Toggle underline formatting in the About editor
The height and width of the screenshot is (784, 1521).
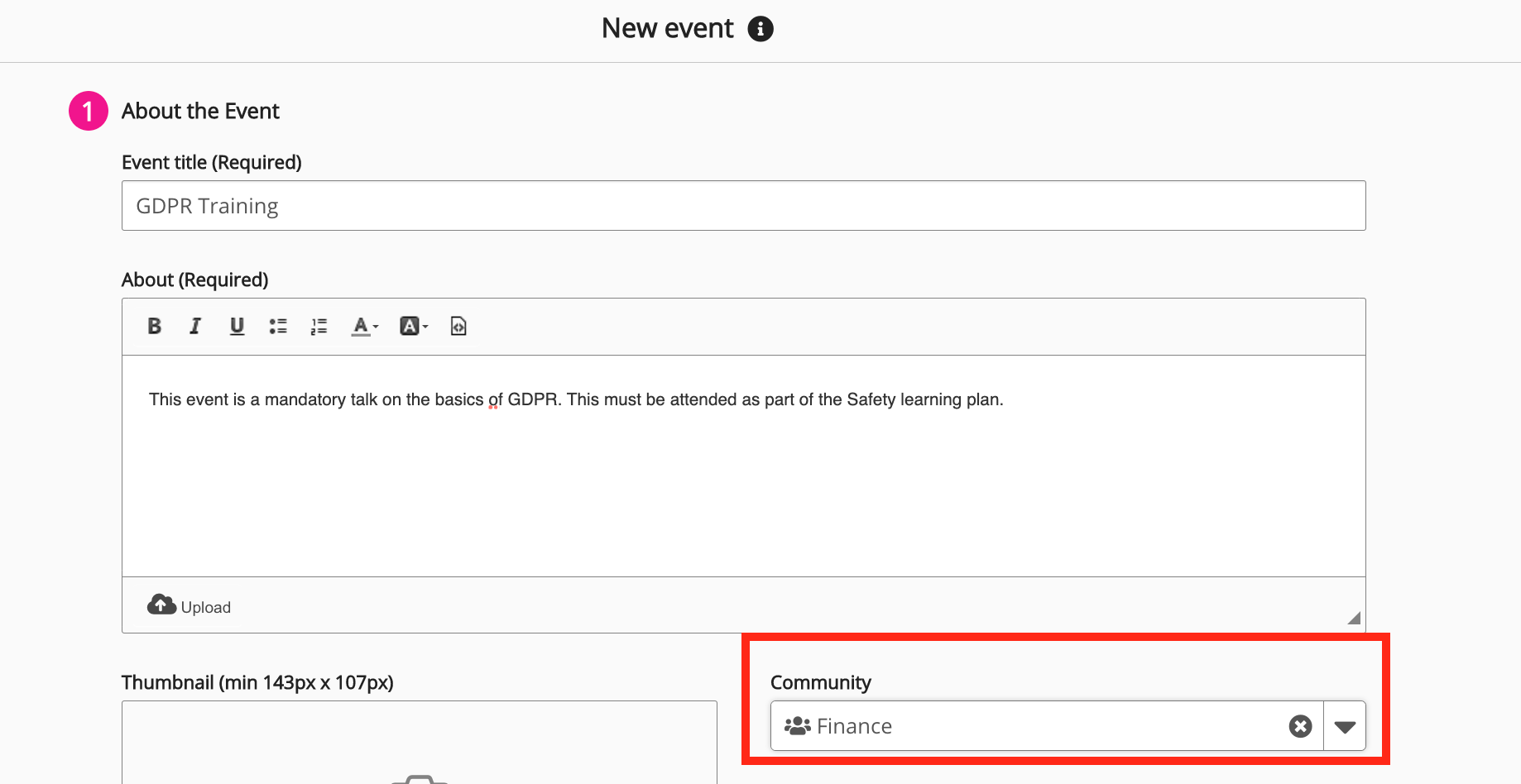pyautogui.click(x=237, y=327)
